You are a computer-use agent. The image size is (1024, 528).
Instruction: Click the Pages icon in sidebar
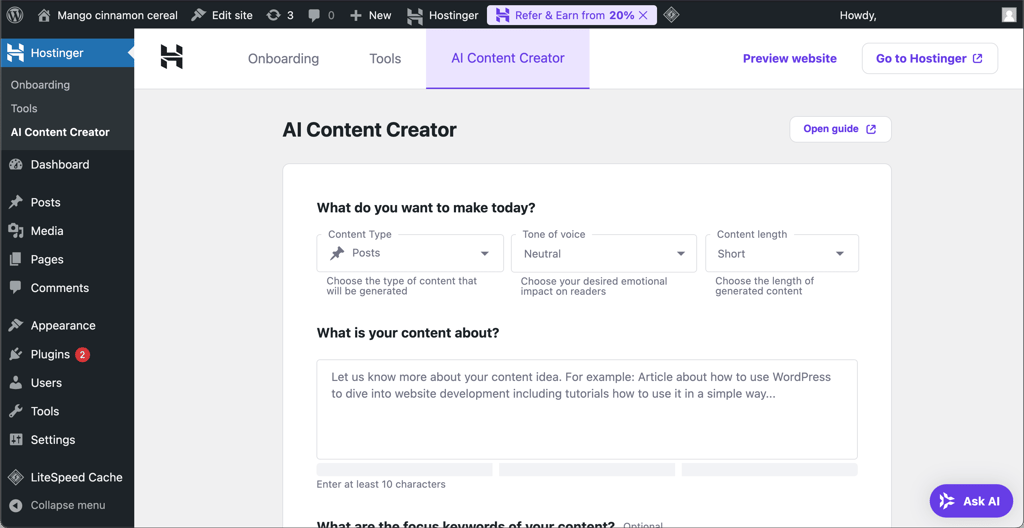point(16,259)
